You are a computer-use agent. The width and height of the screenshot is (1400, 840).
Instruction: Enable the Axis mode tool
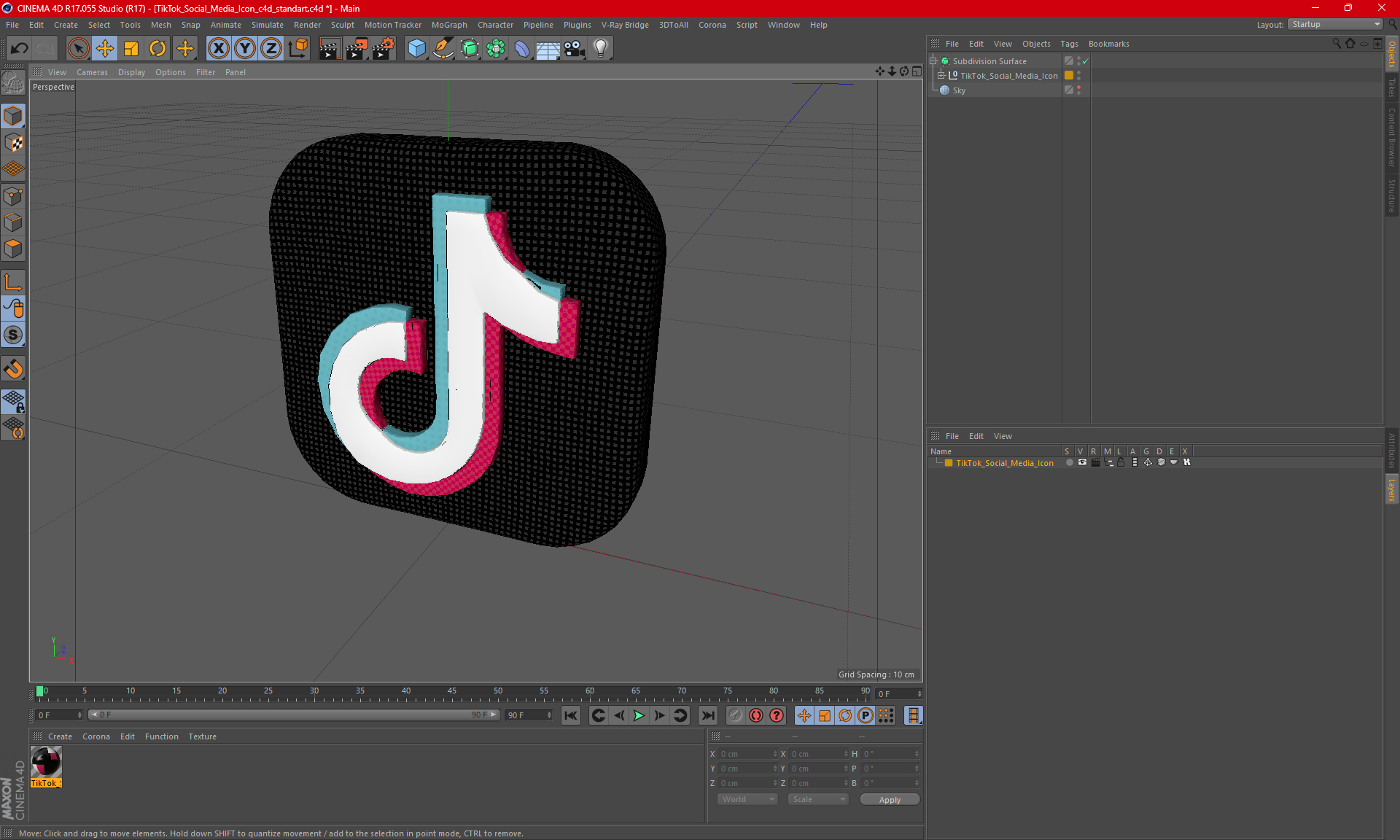[13, 282]
